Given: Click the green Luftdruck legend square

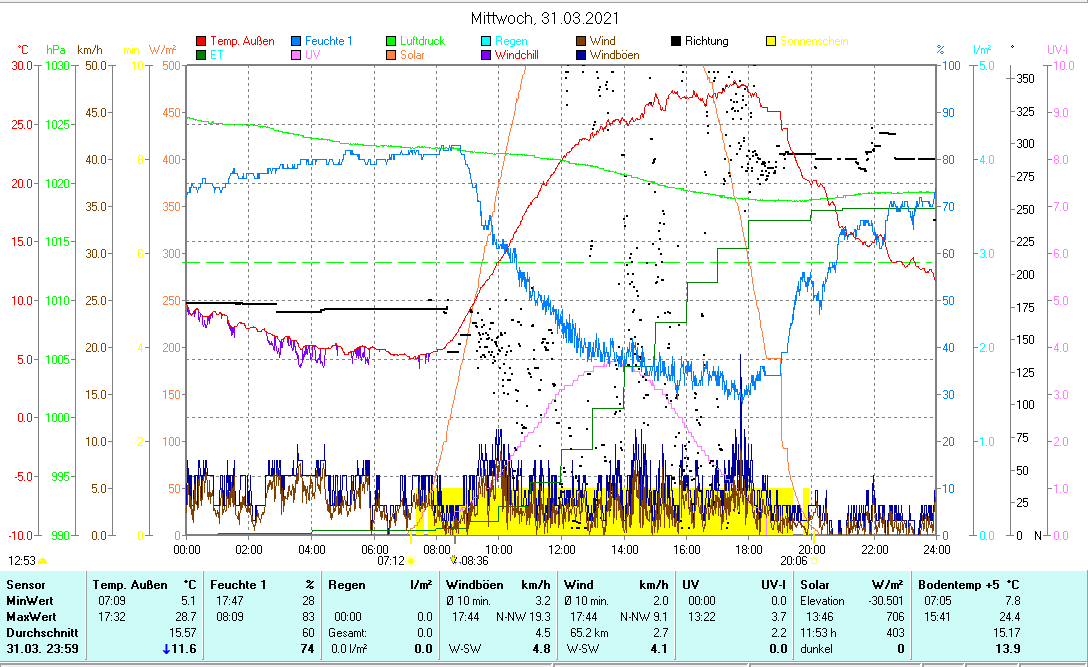Looking at the screenshot, I should pos(392,42).
